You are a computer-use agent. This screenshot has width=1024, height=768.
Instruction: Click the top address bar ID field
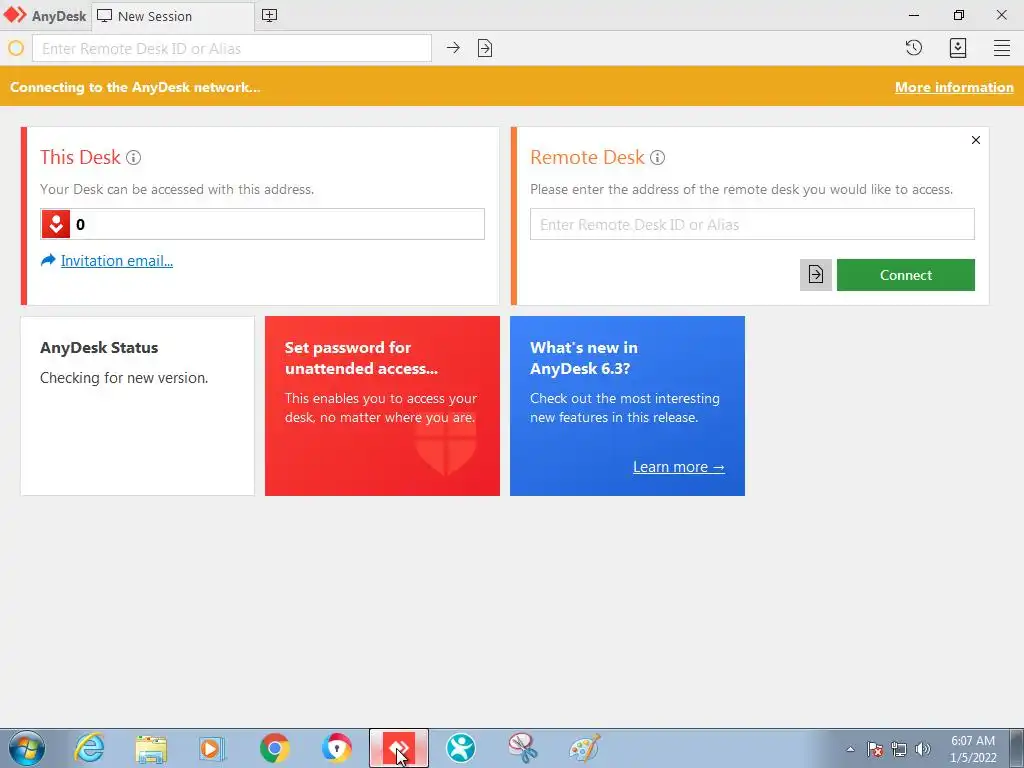pos(232,48)
